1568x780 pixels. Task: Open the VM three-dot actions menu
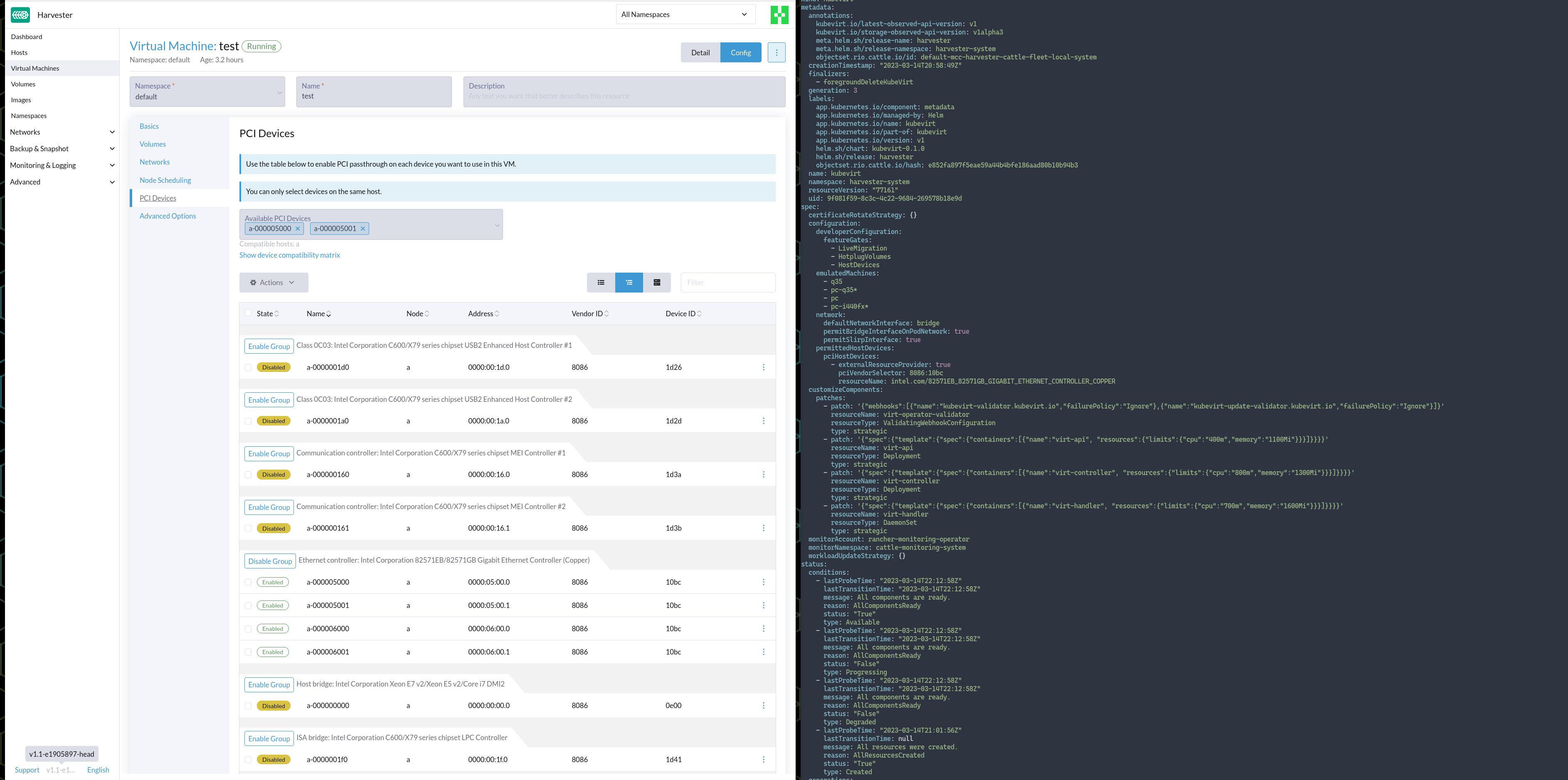coord(776,52)
